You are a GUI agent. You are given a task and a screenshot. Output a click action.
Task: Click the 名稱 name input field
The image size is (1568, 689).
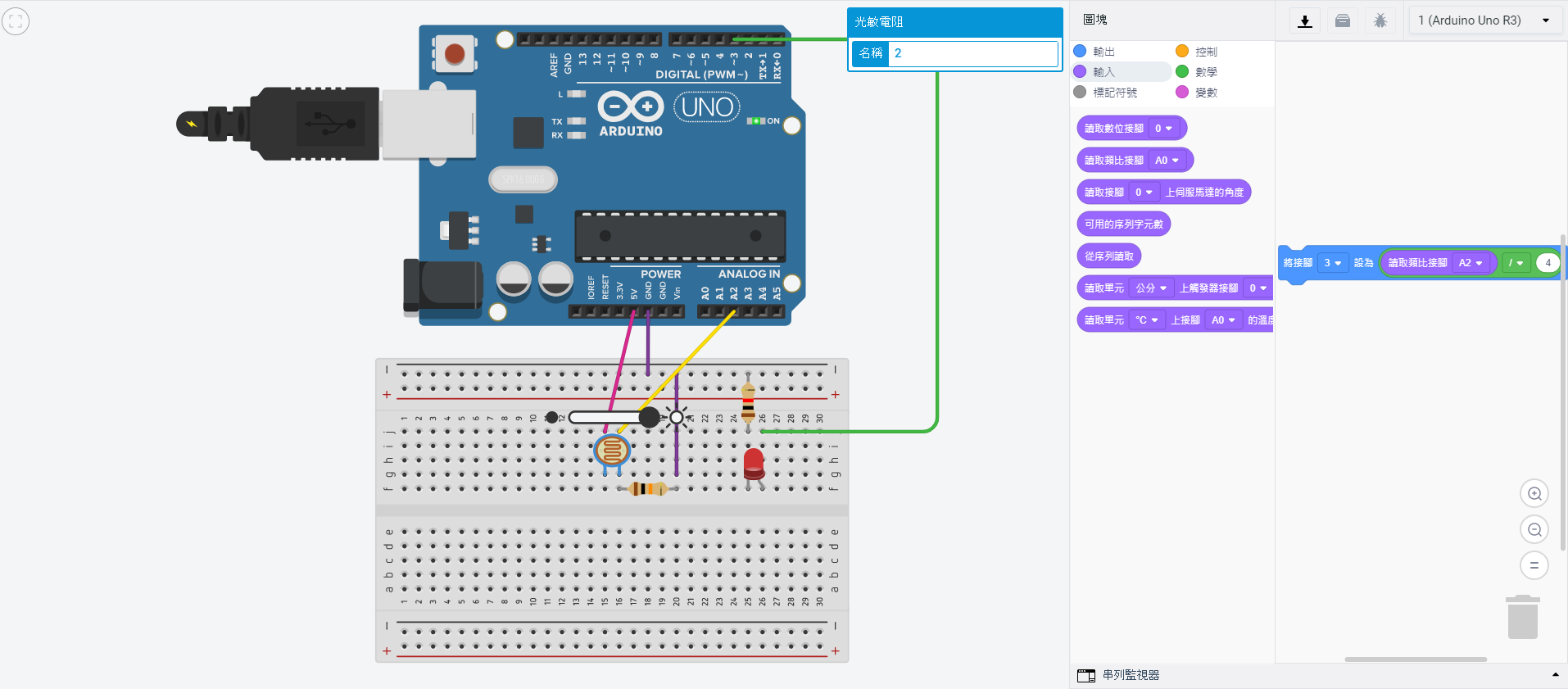pos(973,54)
